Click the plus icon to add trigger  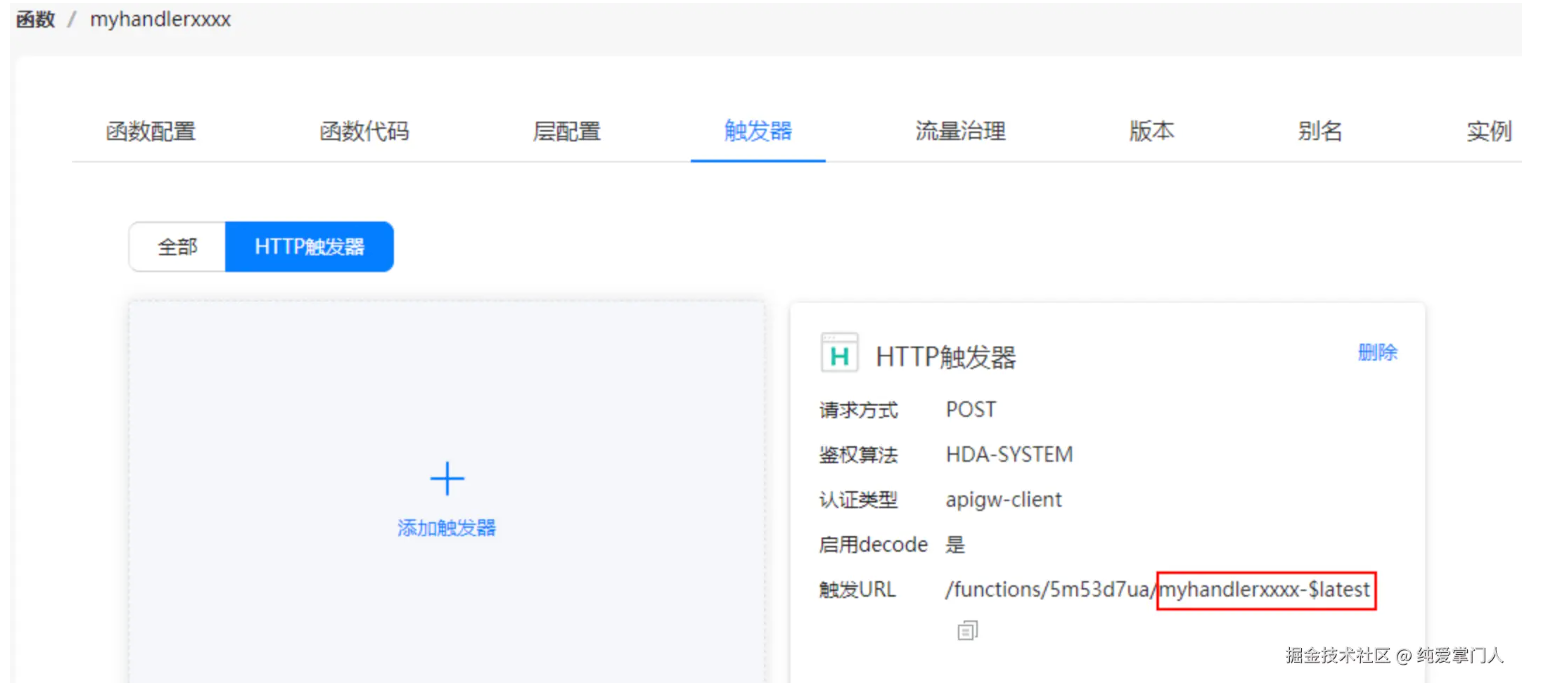pos(447,480)
